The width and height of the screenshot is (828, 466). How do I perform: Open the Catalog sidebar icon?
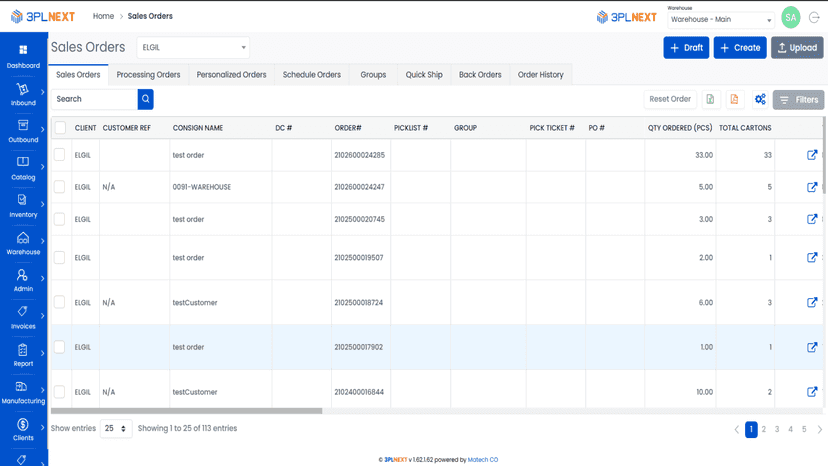23,162
